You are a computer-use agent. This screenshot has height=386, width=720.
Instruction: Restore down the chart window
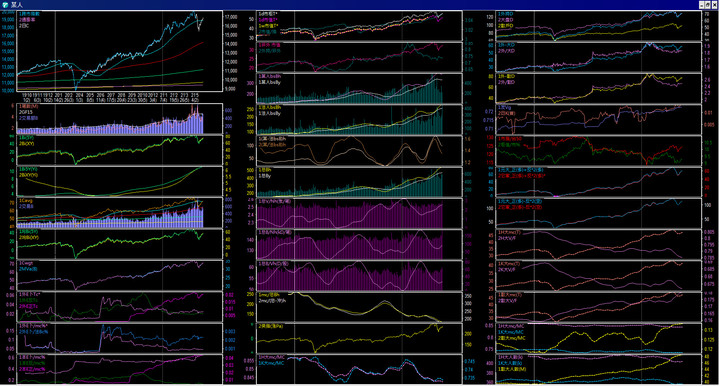pyautogui.click(x=708, y=5)
